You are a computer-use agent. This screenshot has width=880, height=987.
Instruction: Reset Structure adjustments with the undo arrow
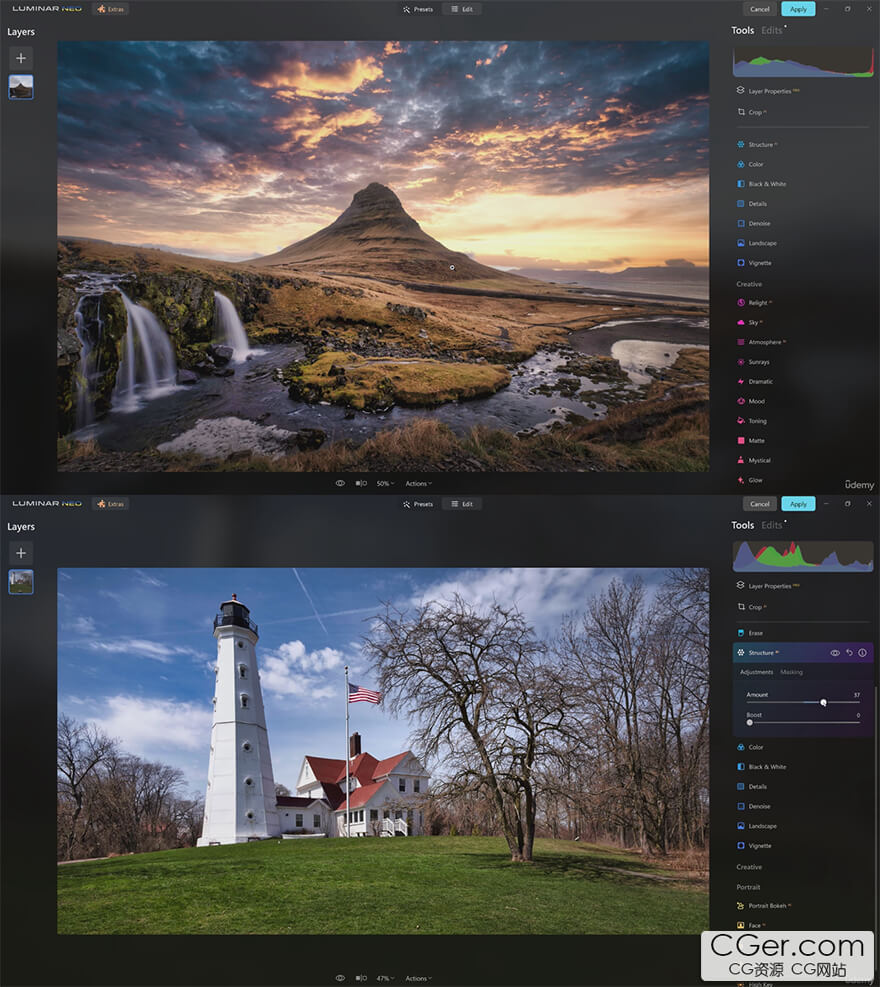849,653
